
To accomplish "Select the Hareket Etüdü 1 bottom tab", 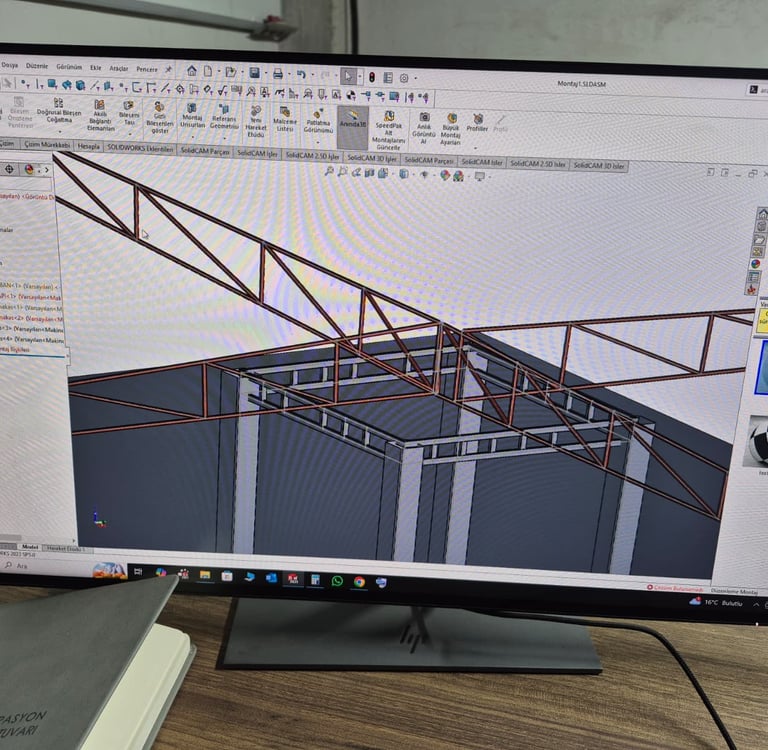I will coord(66,548).
